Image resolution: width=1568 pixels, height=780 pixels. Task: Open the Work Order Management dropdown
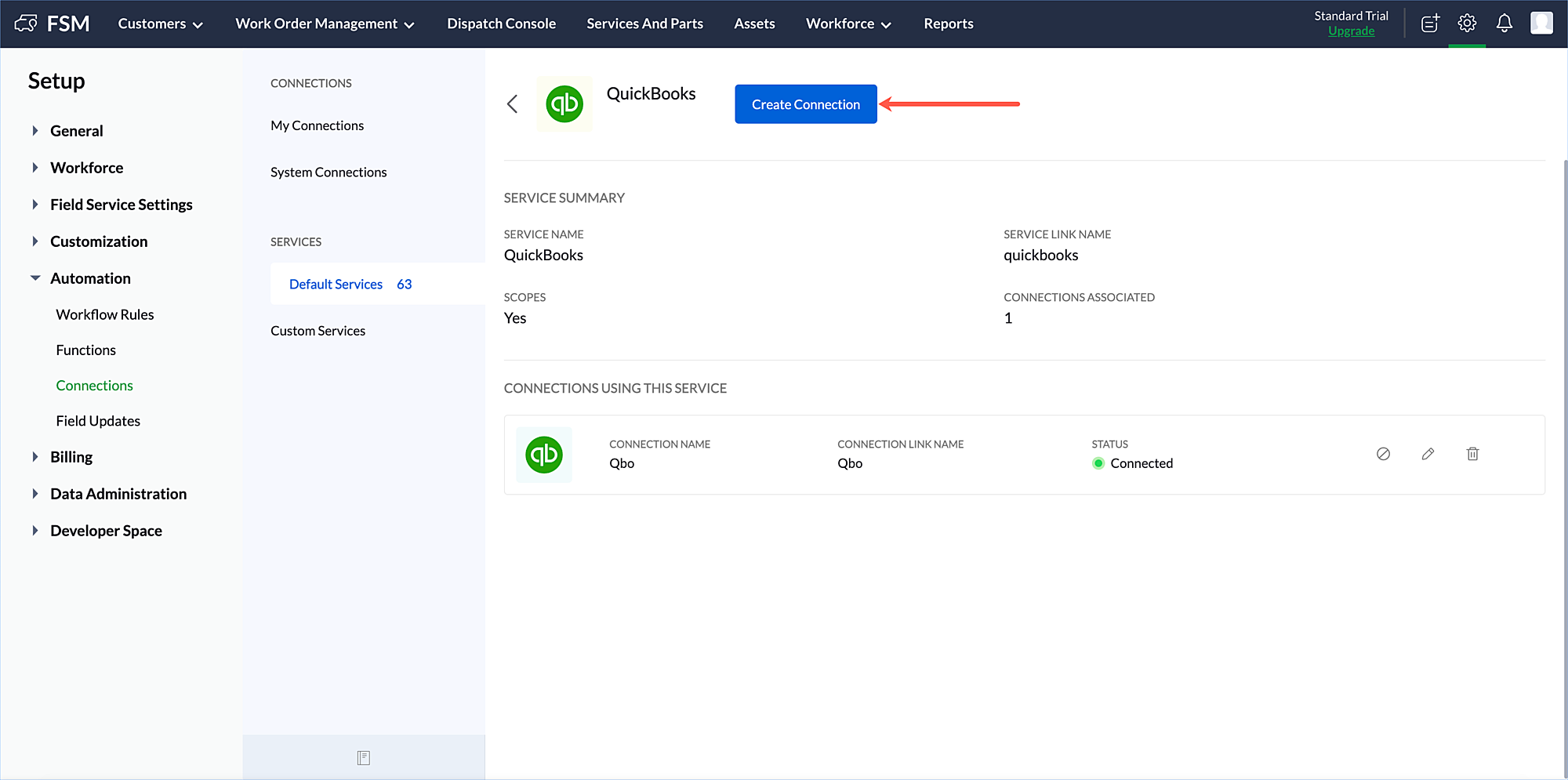tap(325, 24)
